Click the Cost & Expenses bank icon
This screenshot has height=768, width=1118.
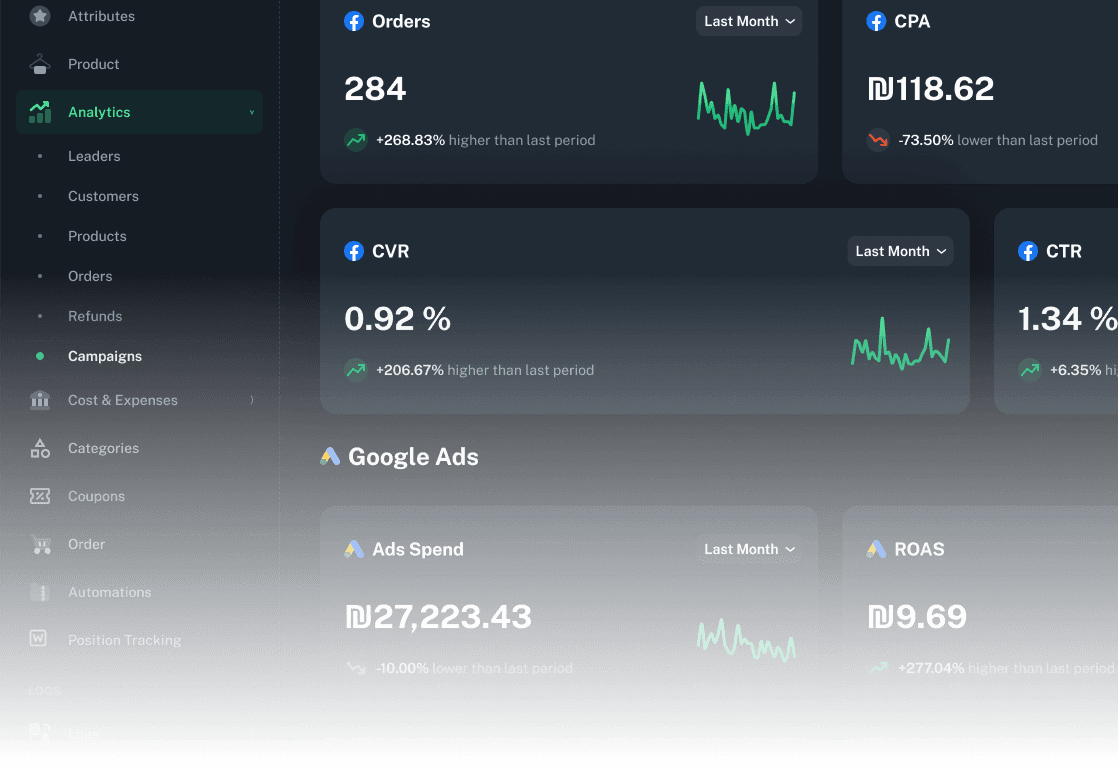click(40, 400)
